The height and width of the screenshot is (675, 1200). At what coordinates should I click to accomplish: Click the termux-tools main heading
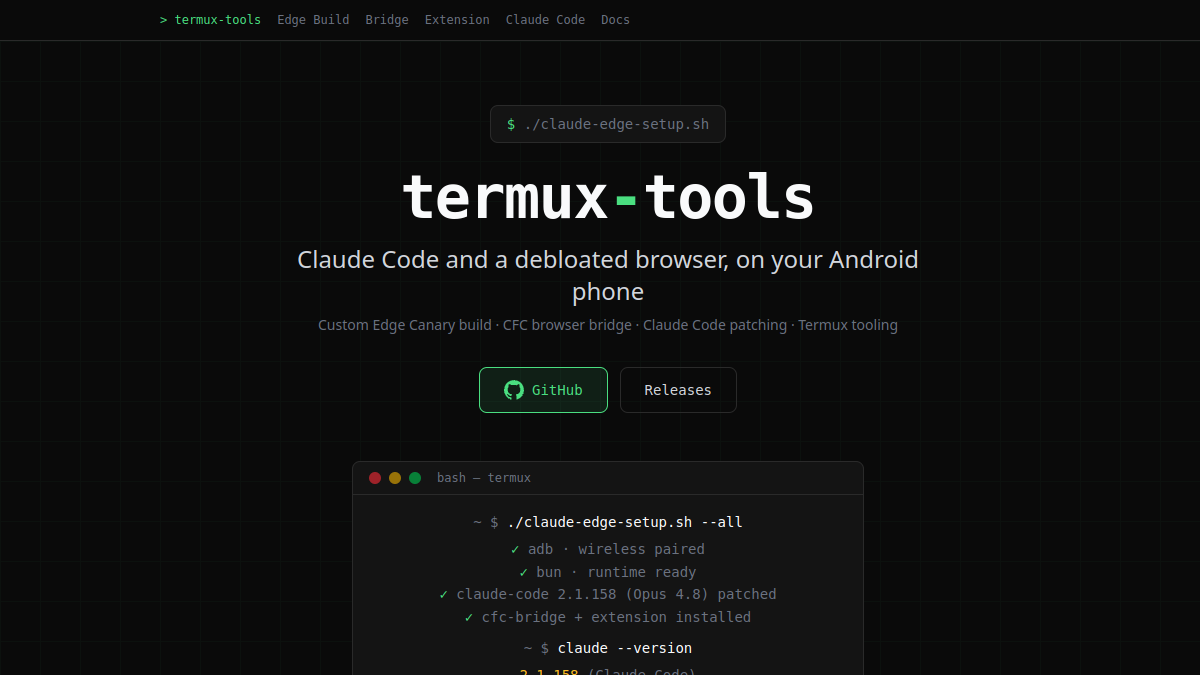pos(608,197)
